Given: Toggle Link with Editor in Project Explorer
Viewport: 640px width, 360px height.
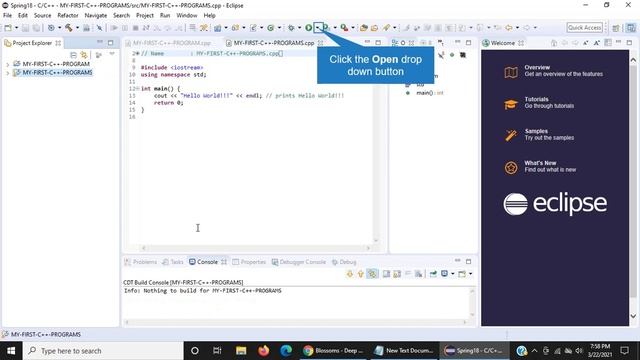Looking at the screenshot, I should 84,55.
